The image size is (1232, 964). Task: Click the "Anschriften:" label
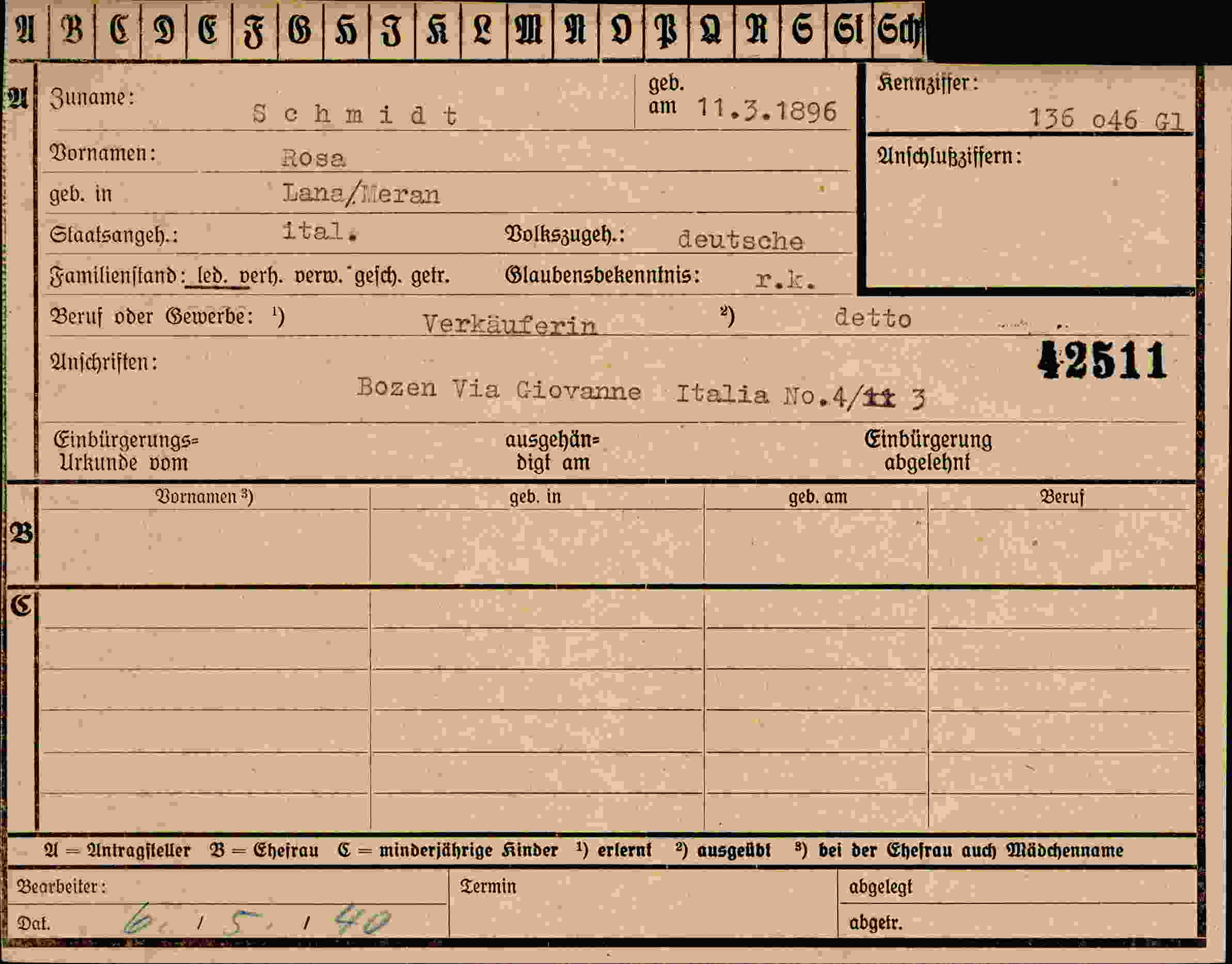104,362
